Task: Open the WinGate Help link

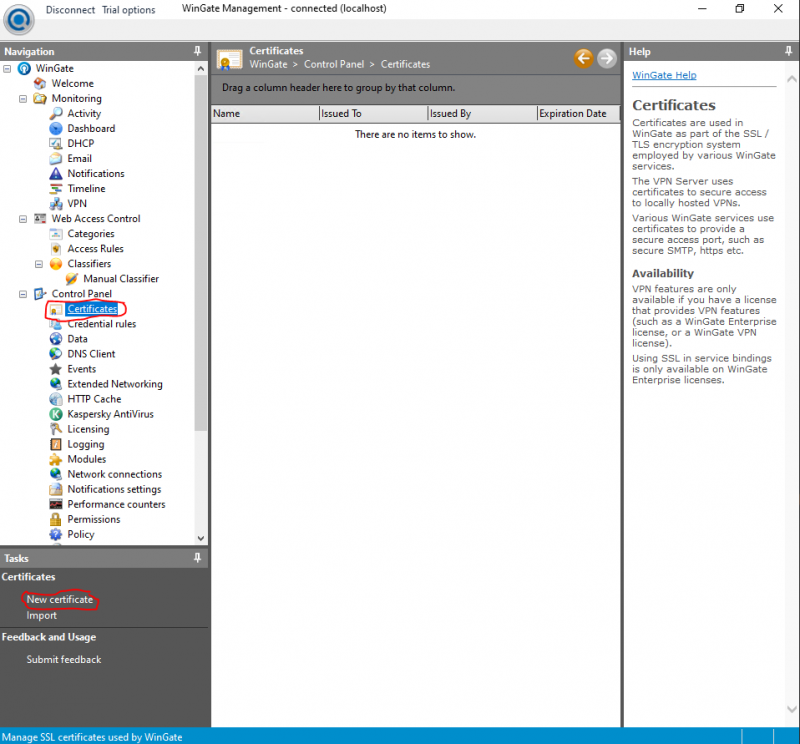Action: [664, 76]
